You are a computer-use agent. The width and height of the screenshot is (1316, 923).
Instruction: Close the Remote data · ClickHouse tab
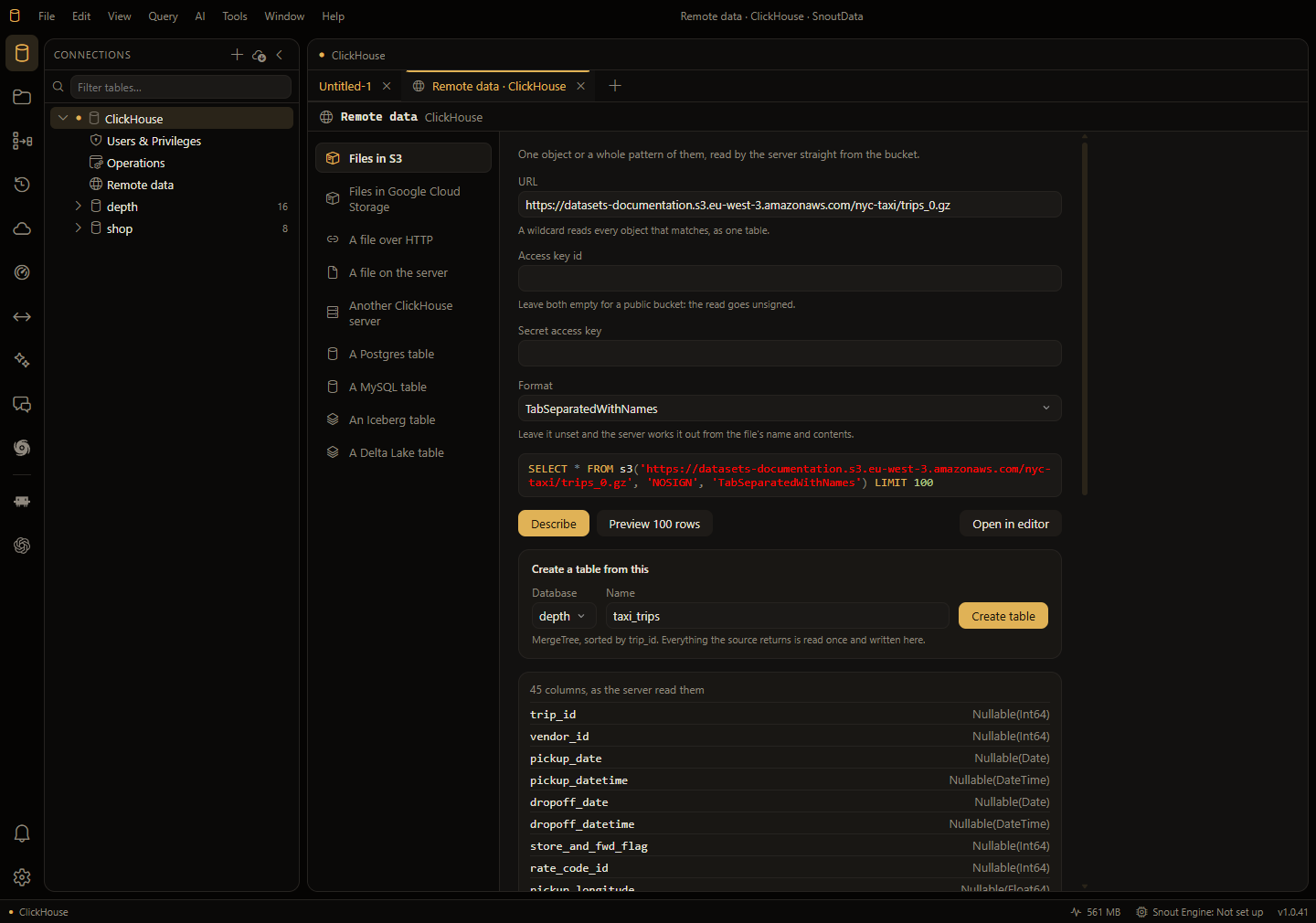580,86
